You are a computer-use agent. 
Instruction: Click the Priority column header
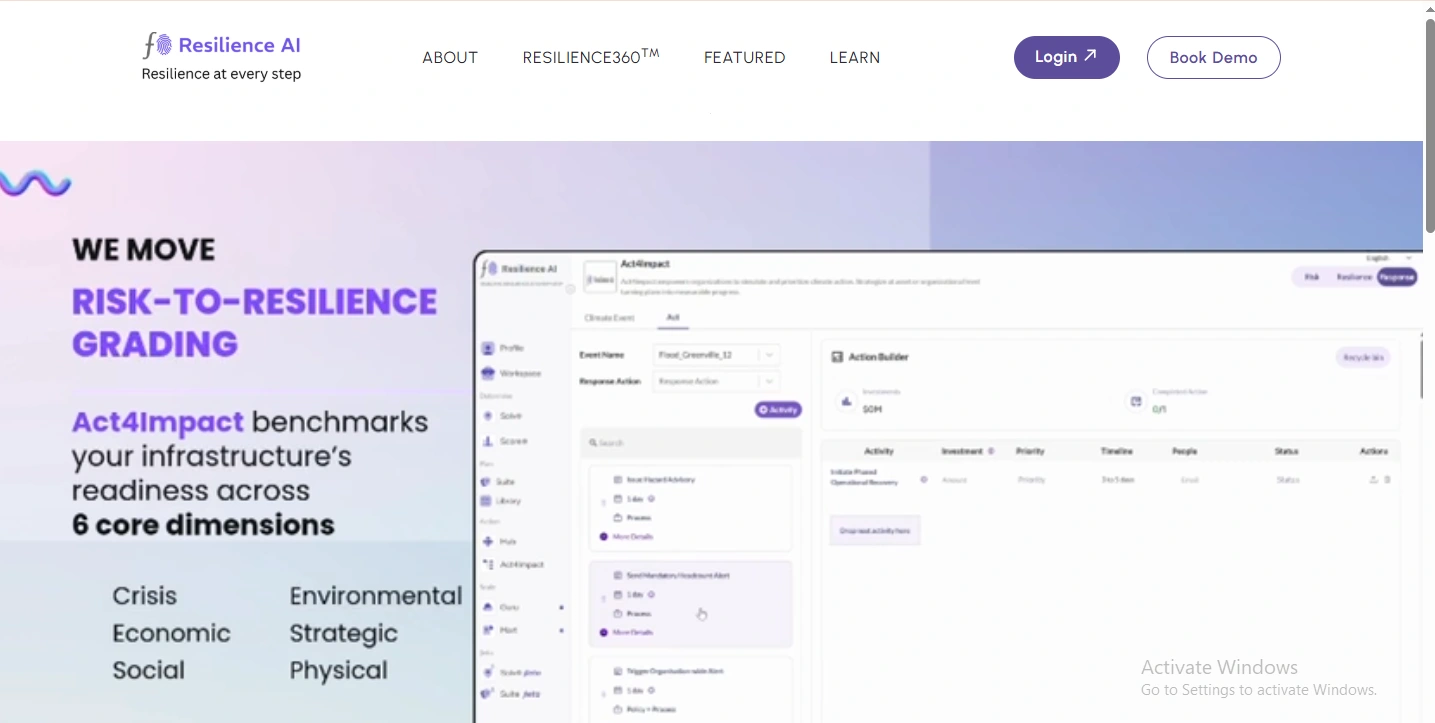(x=1030, y=452)
